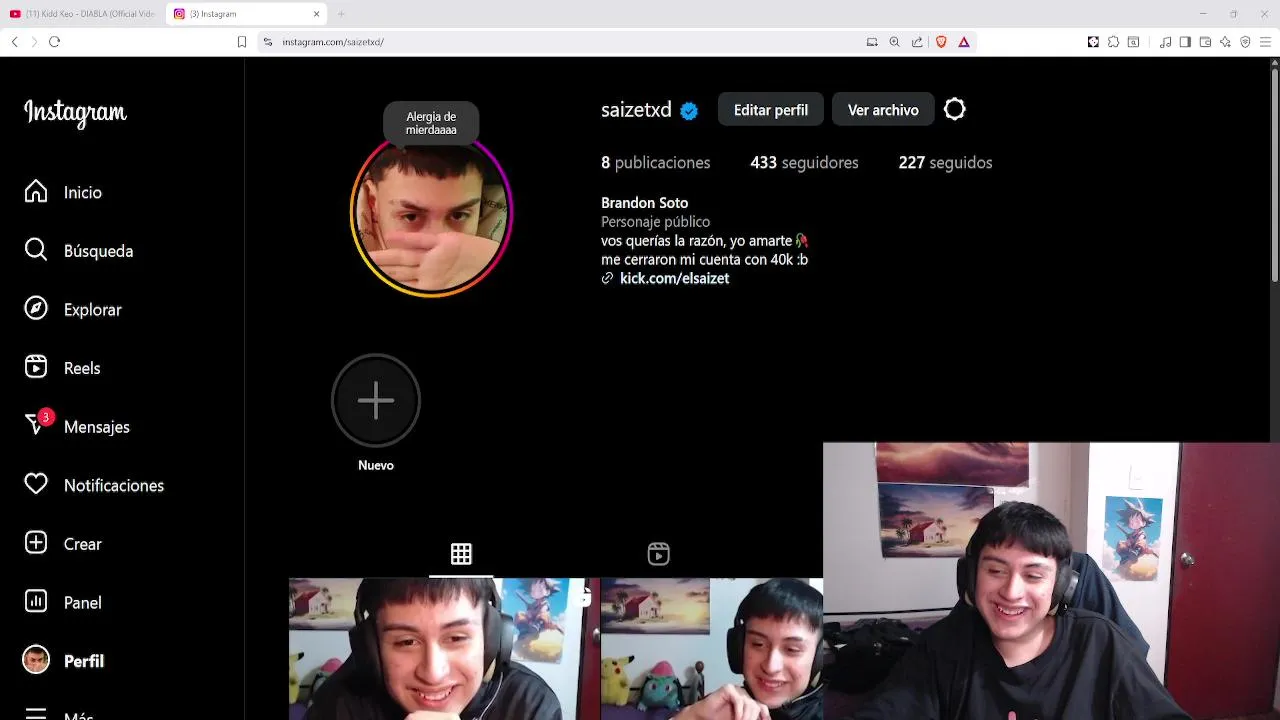Toggle the browser sidebar panel icon
This screenshot has width=1280, height=720.
1185,42
